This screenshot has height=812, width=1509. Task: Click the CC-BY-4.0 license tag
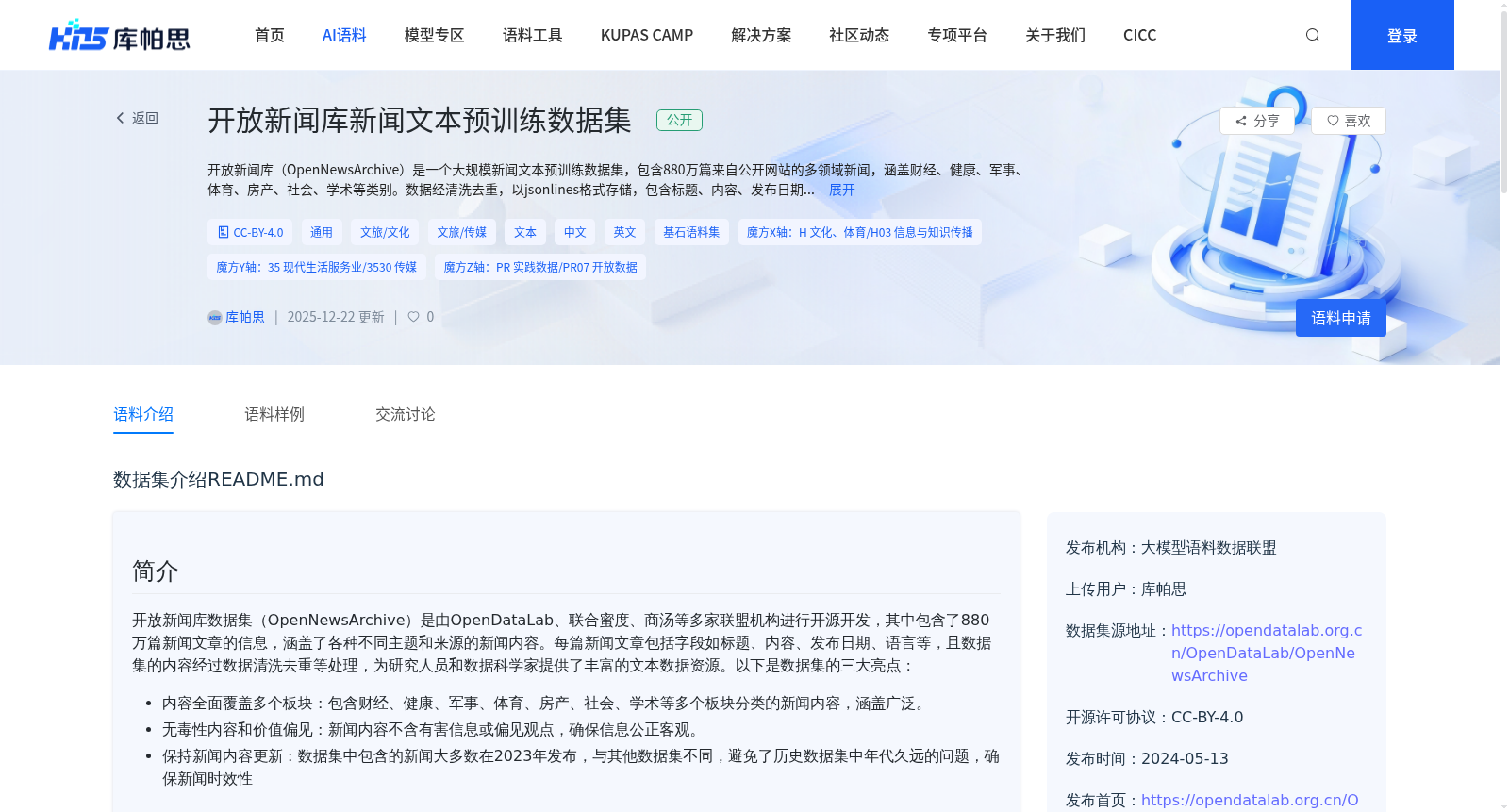(x=250, y=232)
